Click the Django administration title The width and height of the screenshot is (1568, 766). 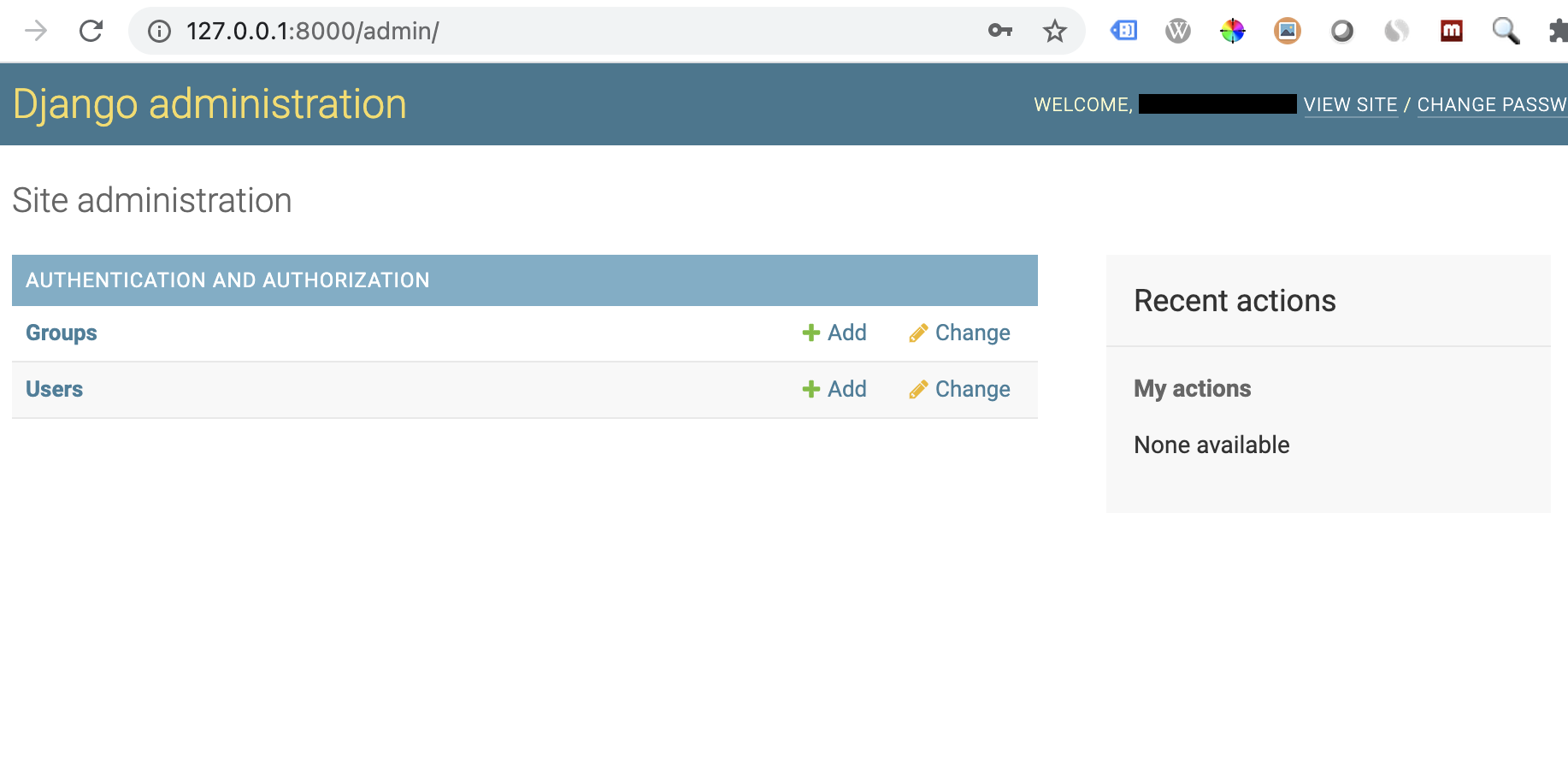(209, 104)
